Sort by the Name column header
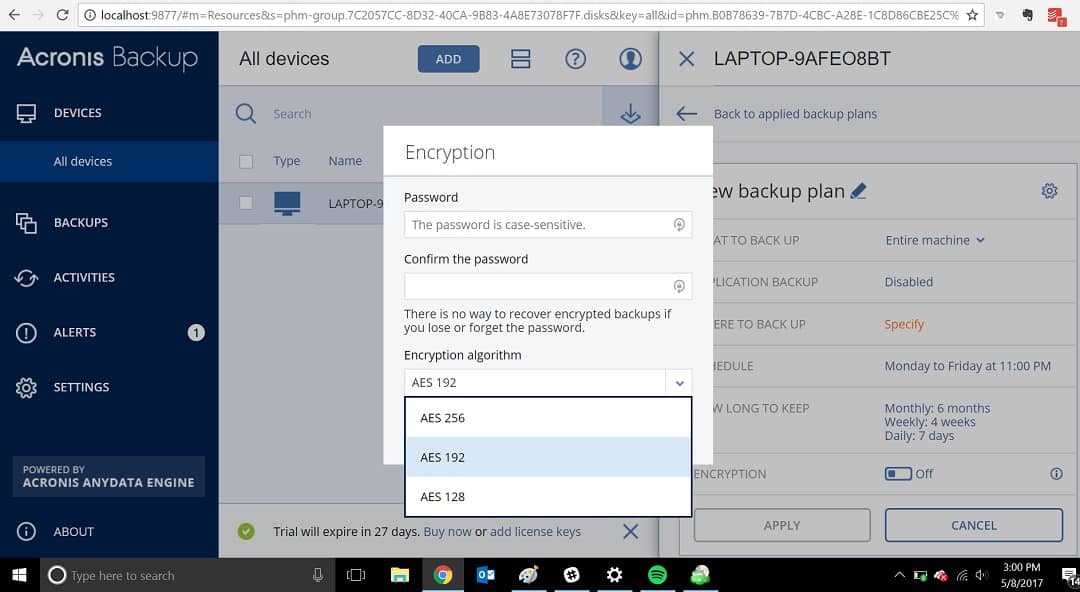Viewport: 1080px width, 592px height. pyautogui.click(x=345, y=161)
